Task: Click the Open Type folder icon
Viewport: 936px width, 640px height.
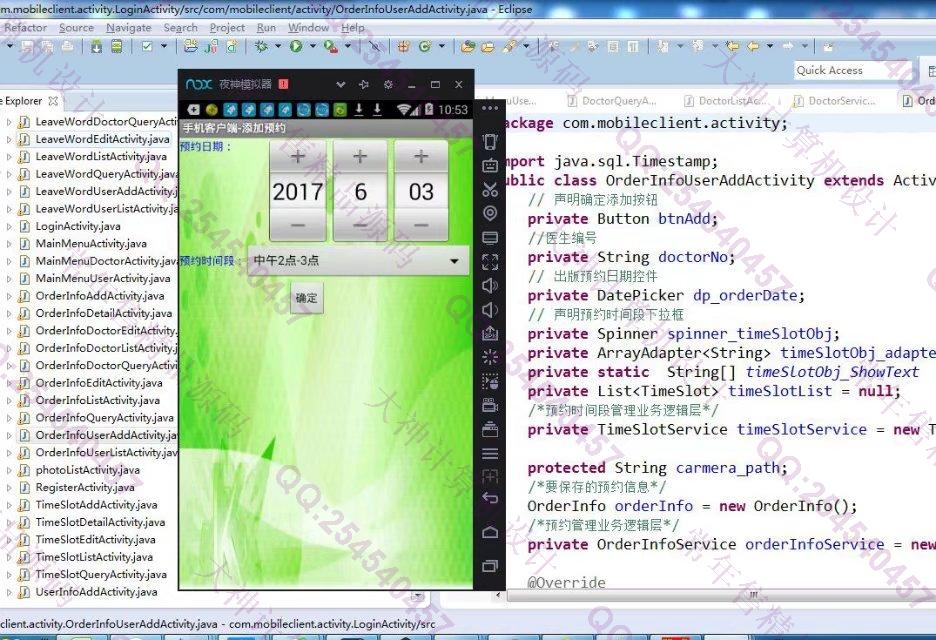Action: (x=469, y=46)
